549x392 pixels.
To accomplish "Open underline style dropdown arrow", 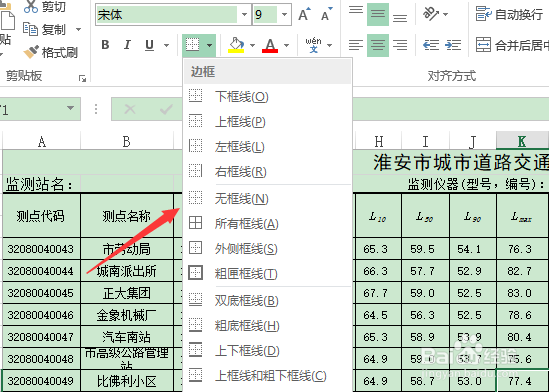I will point(166,45).
